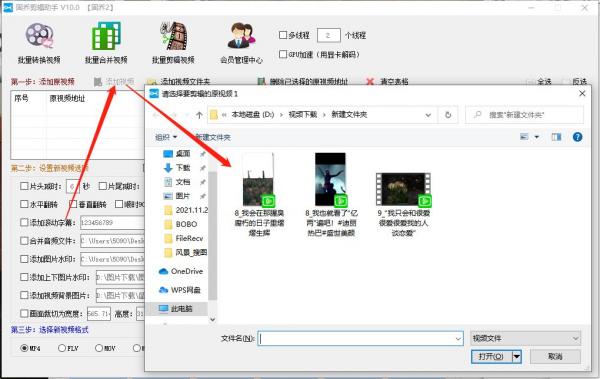Screen dimensions: 600x379
Task: Close the file selection dialog
Action: click(582, 93)
